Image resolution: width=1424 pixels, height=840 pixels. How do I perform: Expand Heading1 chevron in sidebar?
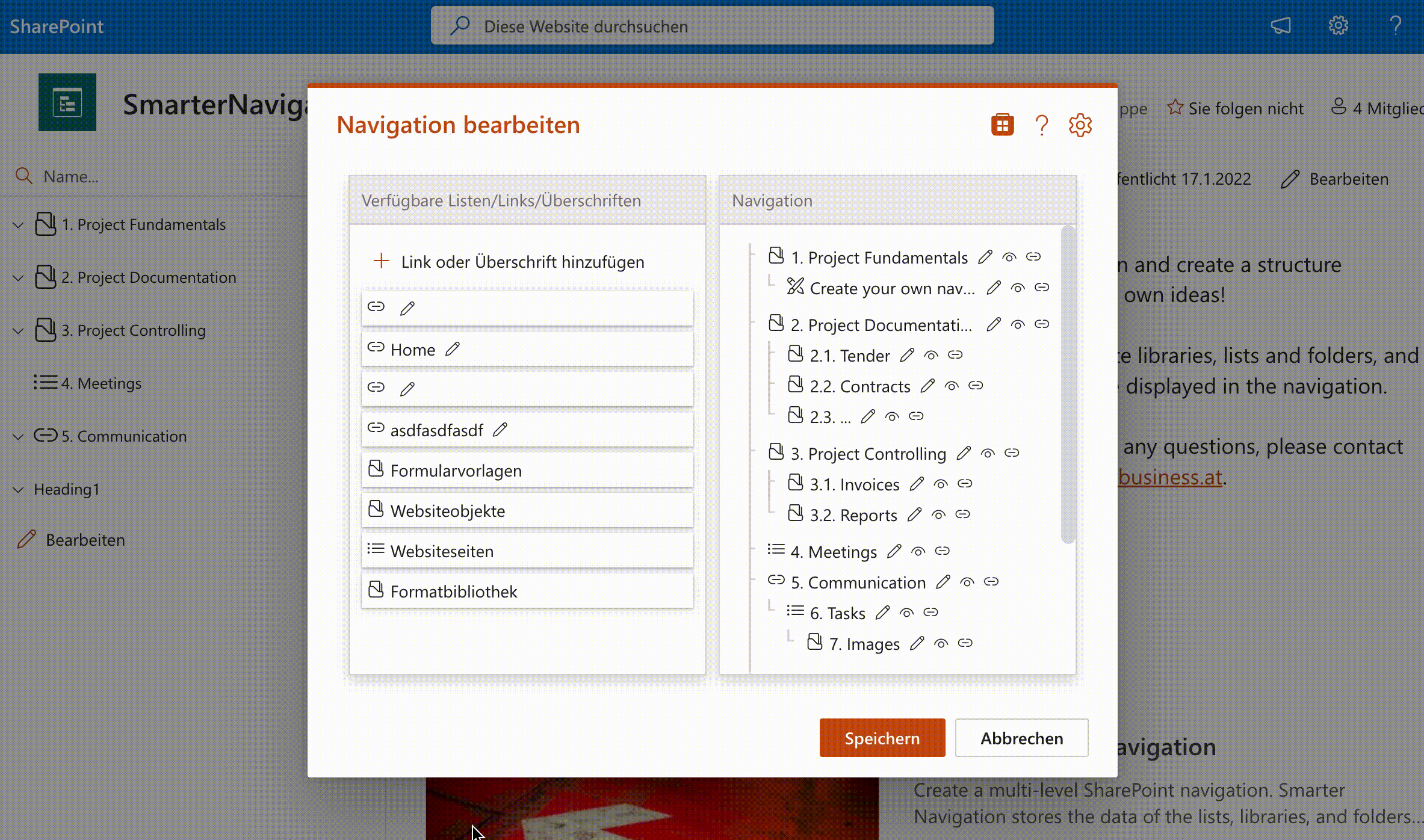[18, 490]
